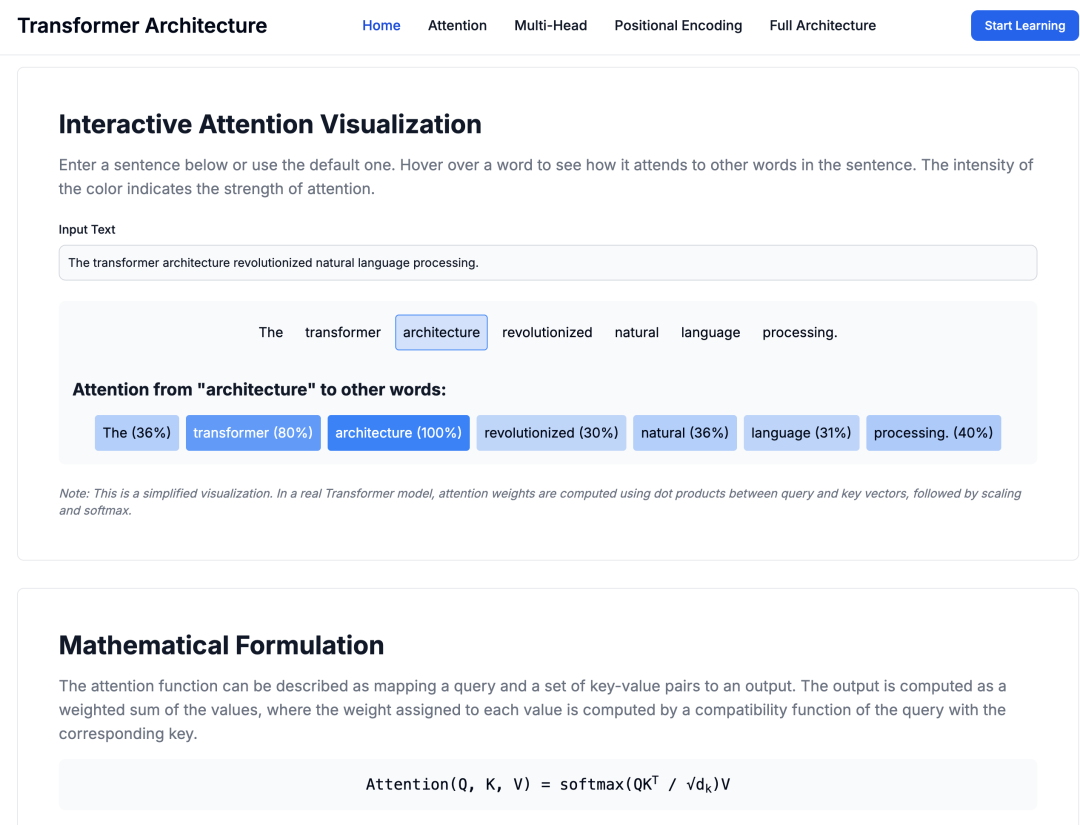Select the "processing." word token
The height and width of the screenshot is (825, 1080).
pyautogui.click(x=799, y=332)
